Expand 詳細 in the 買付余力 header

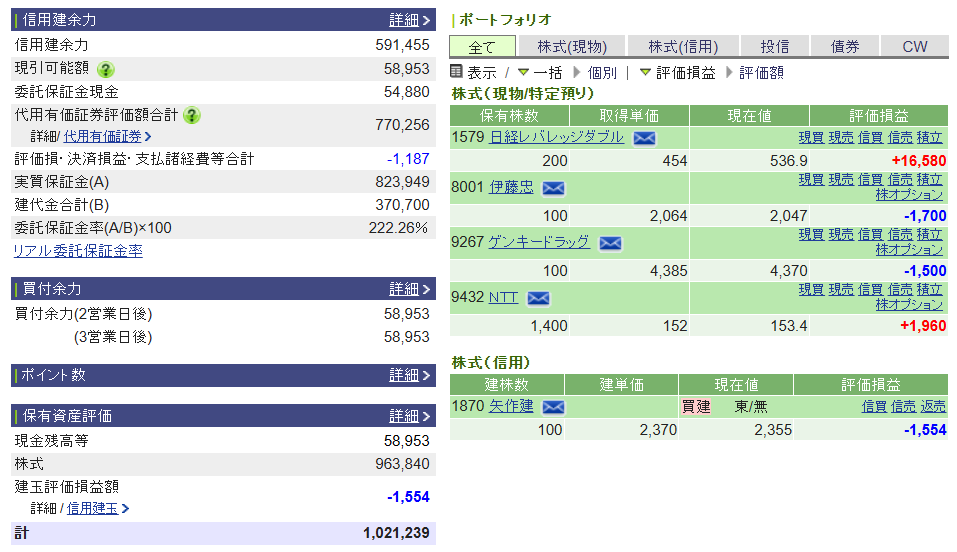410,289
